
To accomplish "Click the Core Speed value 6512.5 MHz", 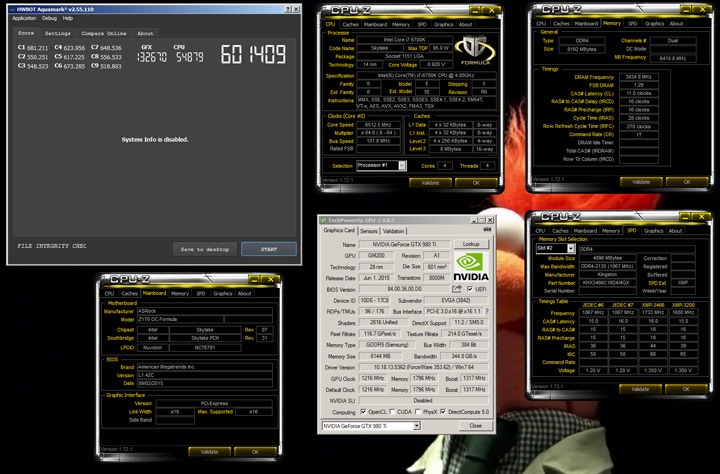I will click(x=378, y=125).
